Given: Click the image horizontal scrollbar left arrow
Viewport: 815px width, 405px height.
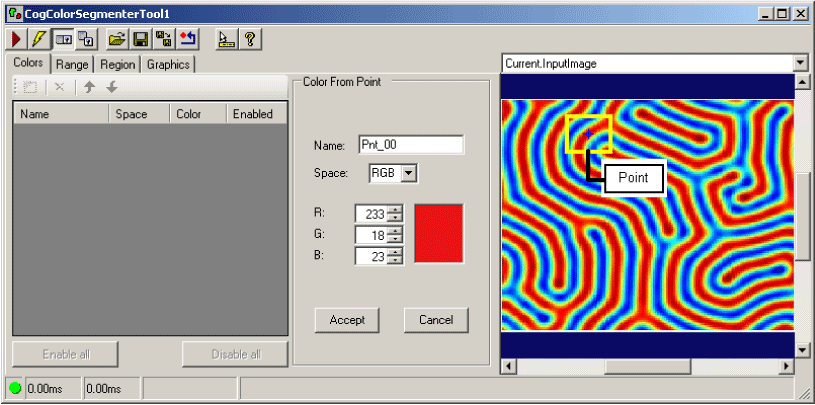Looking at the screenshot, I should click(508, 366).
